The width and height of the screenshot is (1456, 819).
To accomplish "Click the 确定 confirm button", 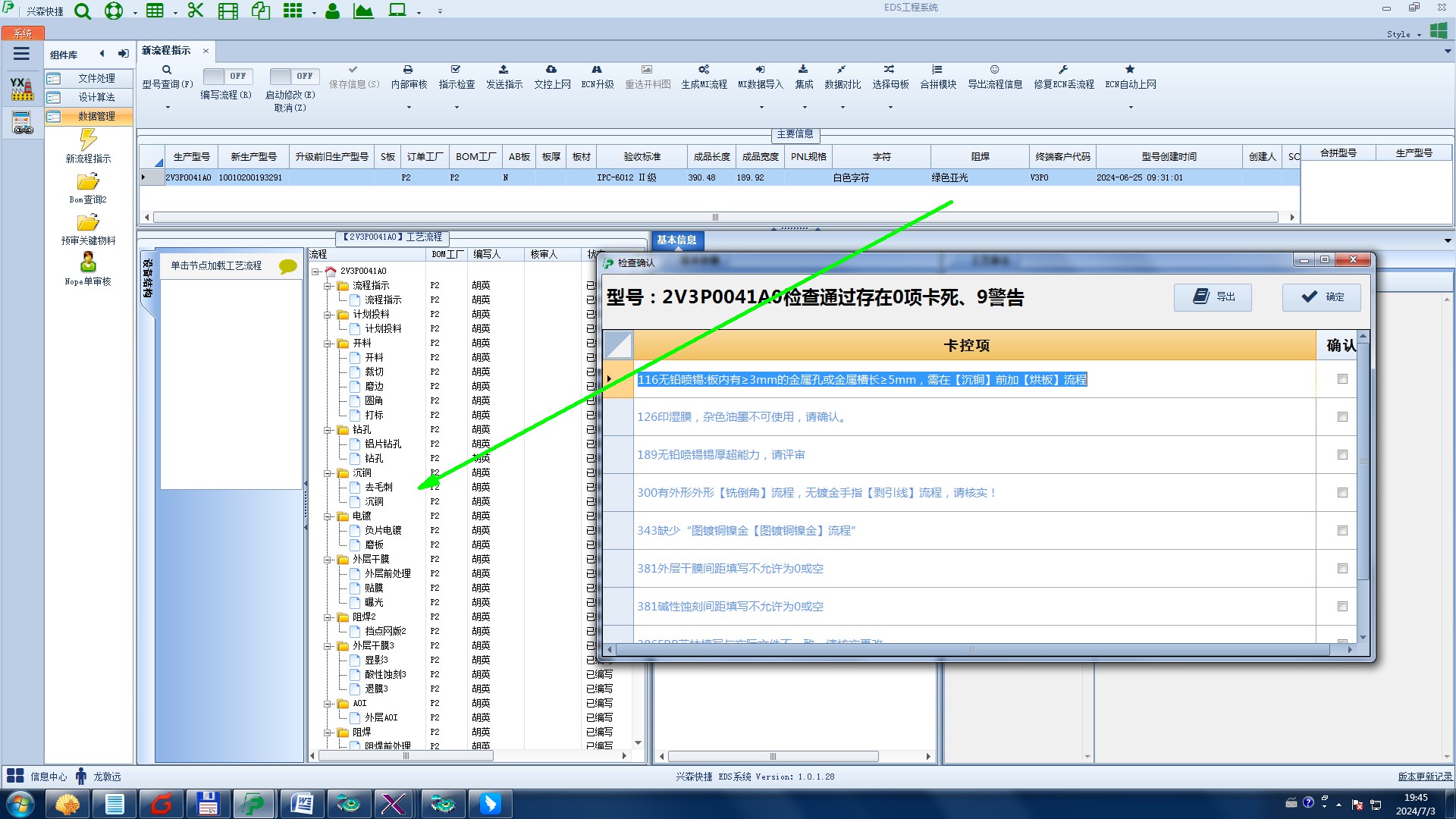I will tap(1322, 297).
